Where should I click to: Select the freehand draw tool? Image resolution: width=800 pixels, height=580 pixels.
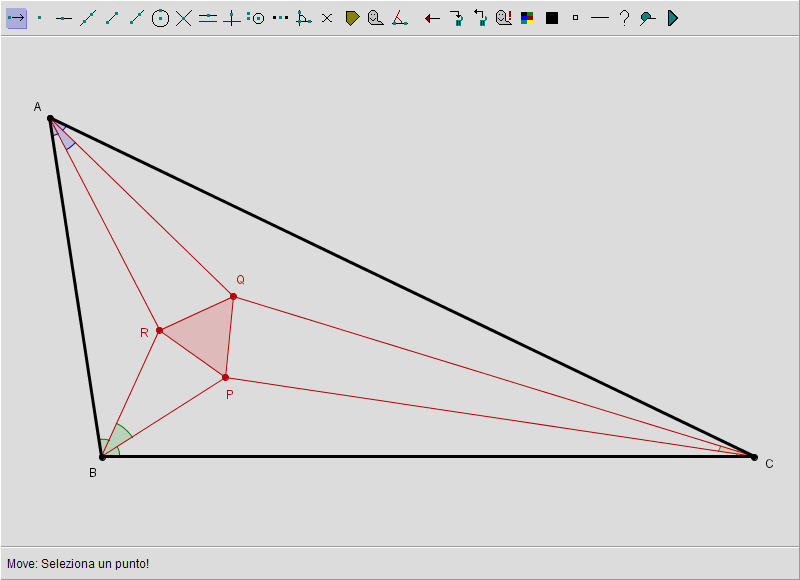647,18
